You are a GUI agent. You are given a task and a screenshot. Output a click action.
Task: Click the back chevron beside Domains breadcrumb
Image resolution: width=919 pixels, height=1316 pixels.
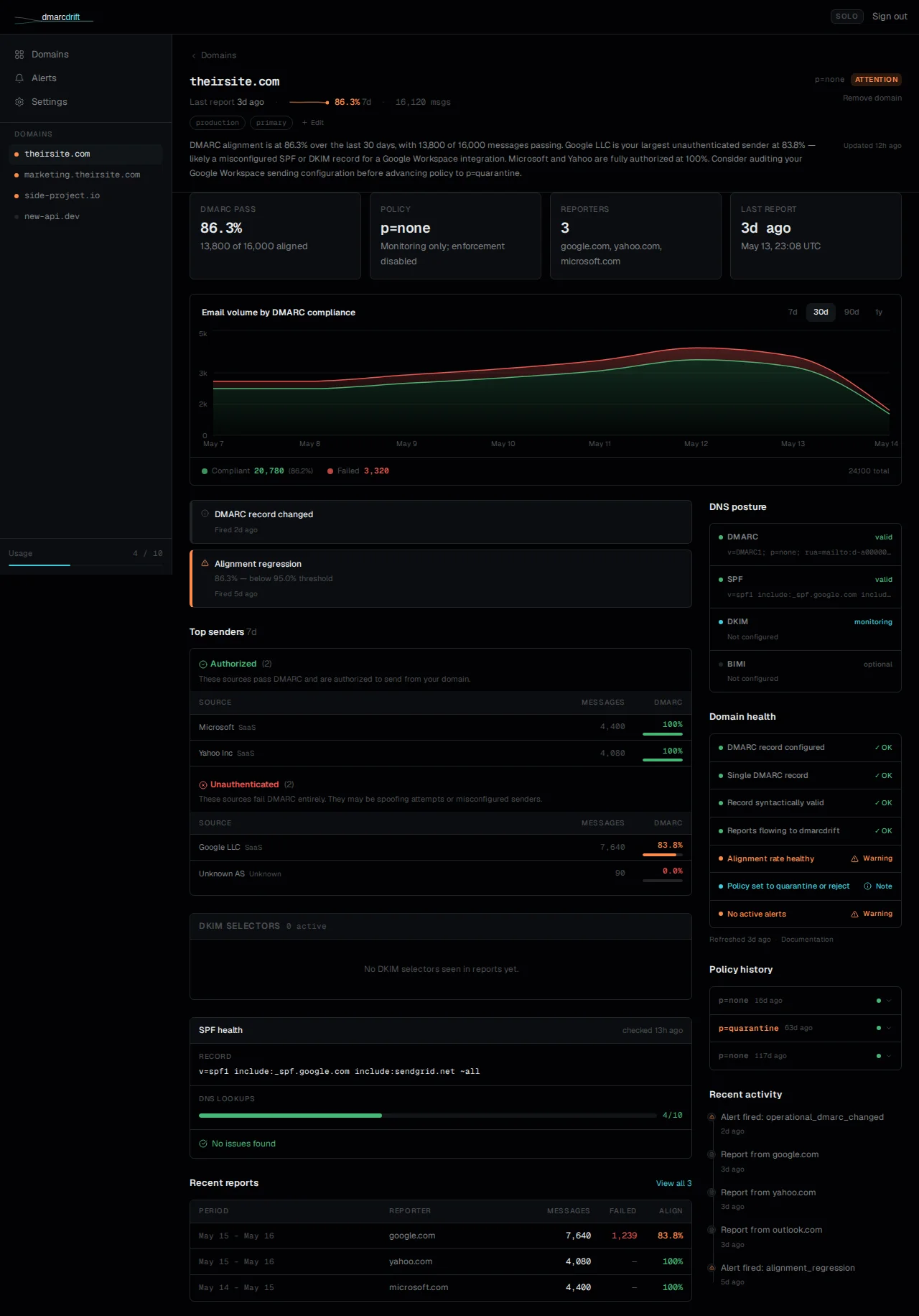(x=194, y=56)
